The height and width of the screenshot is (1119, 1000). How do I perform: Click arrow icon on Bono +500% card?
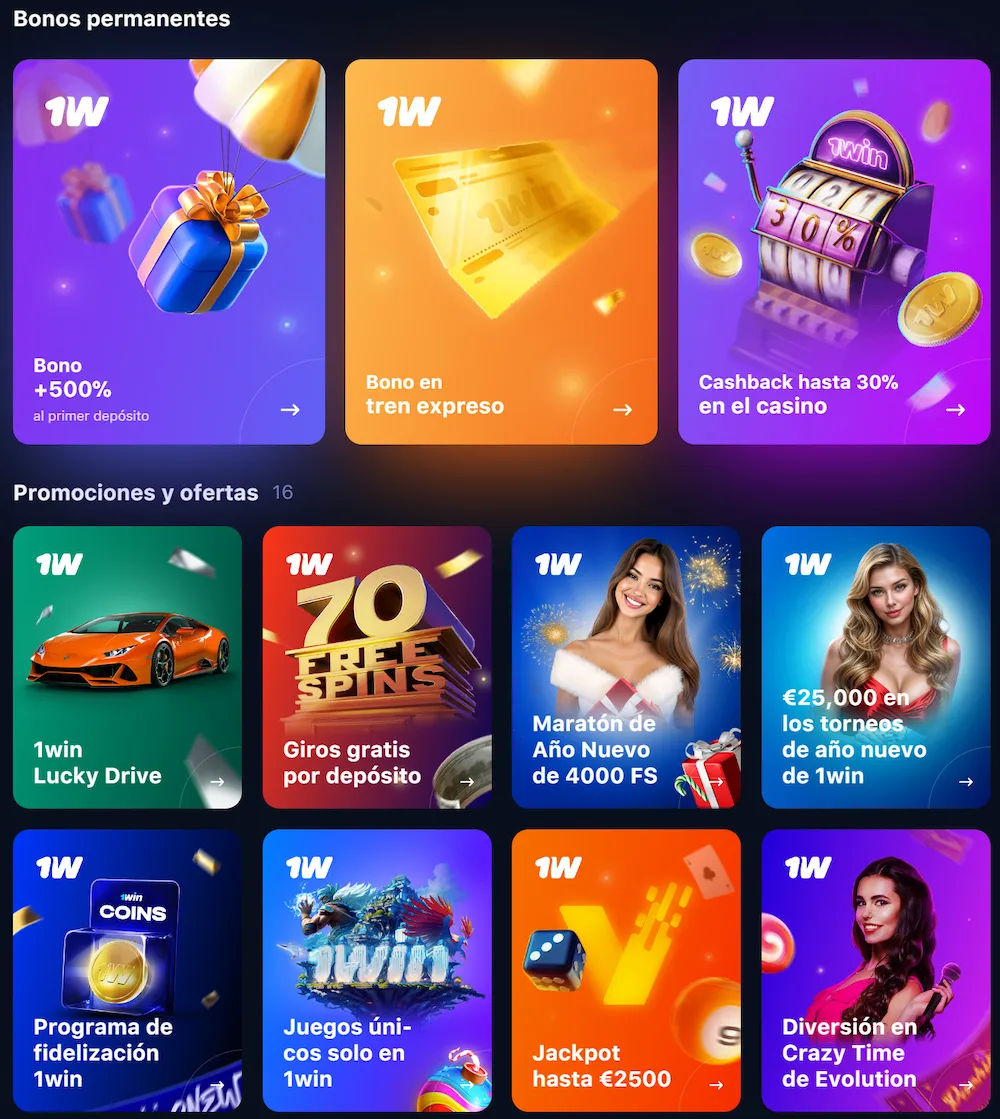point(290,410)
